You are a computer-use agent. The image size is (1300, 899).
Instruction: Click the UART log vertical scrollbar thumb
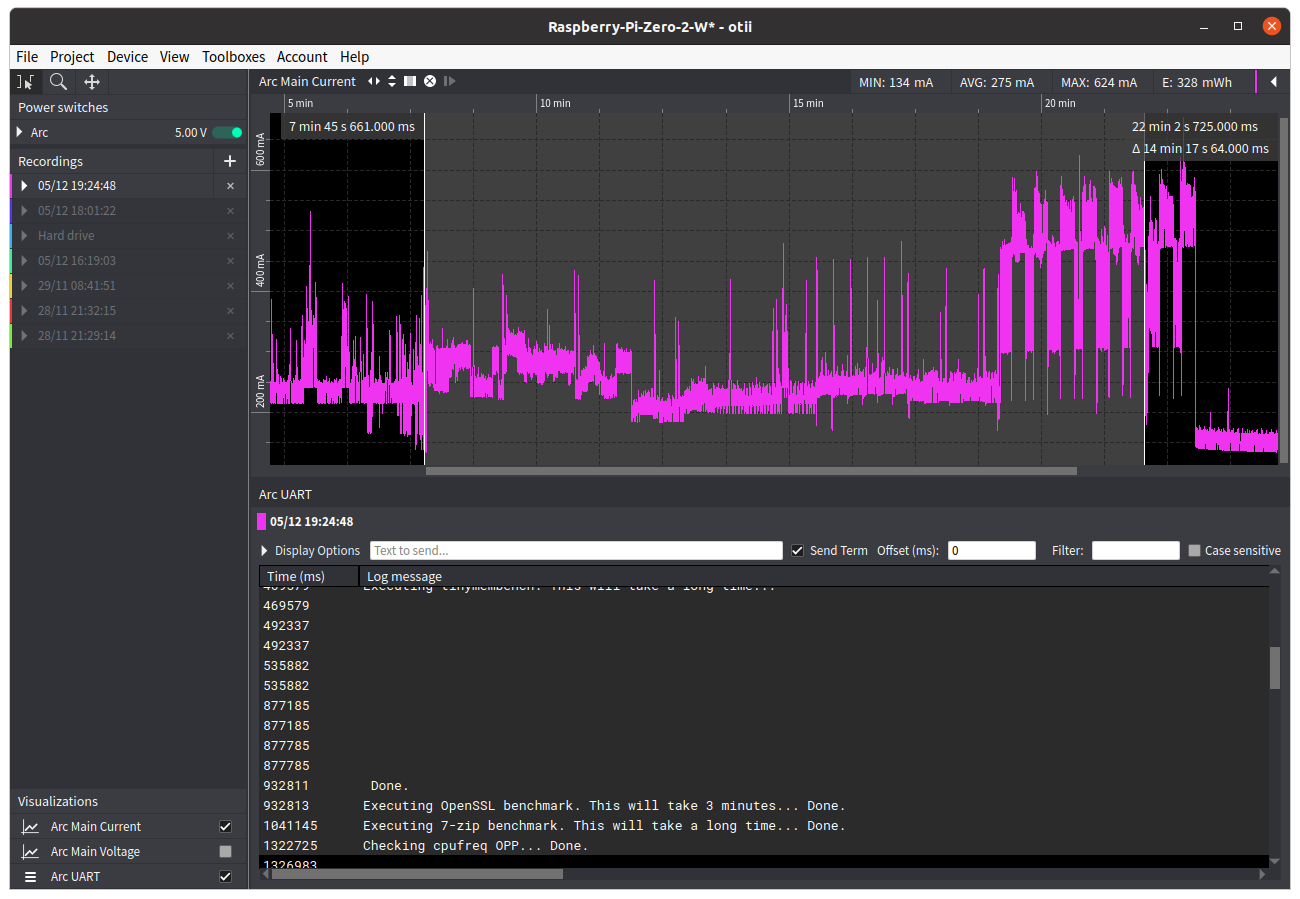(x=1275, y=668)
